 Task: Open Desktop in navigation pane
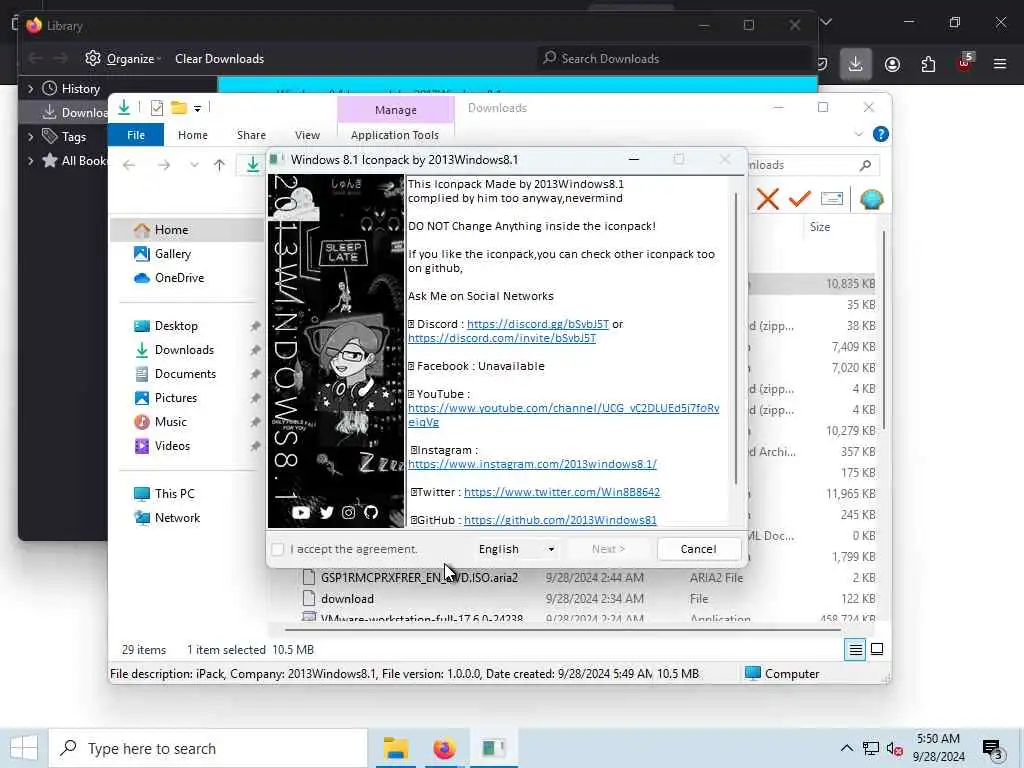click(176, 326)
